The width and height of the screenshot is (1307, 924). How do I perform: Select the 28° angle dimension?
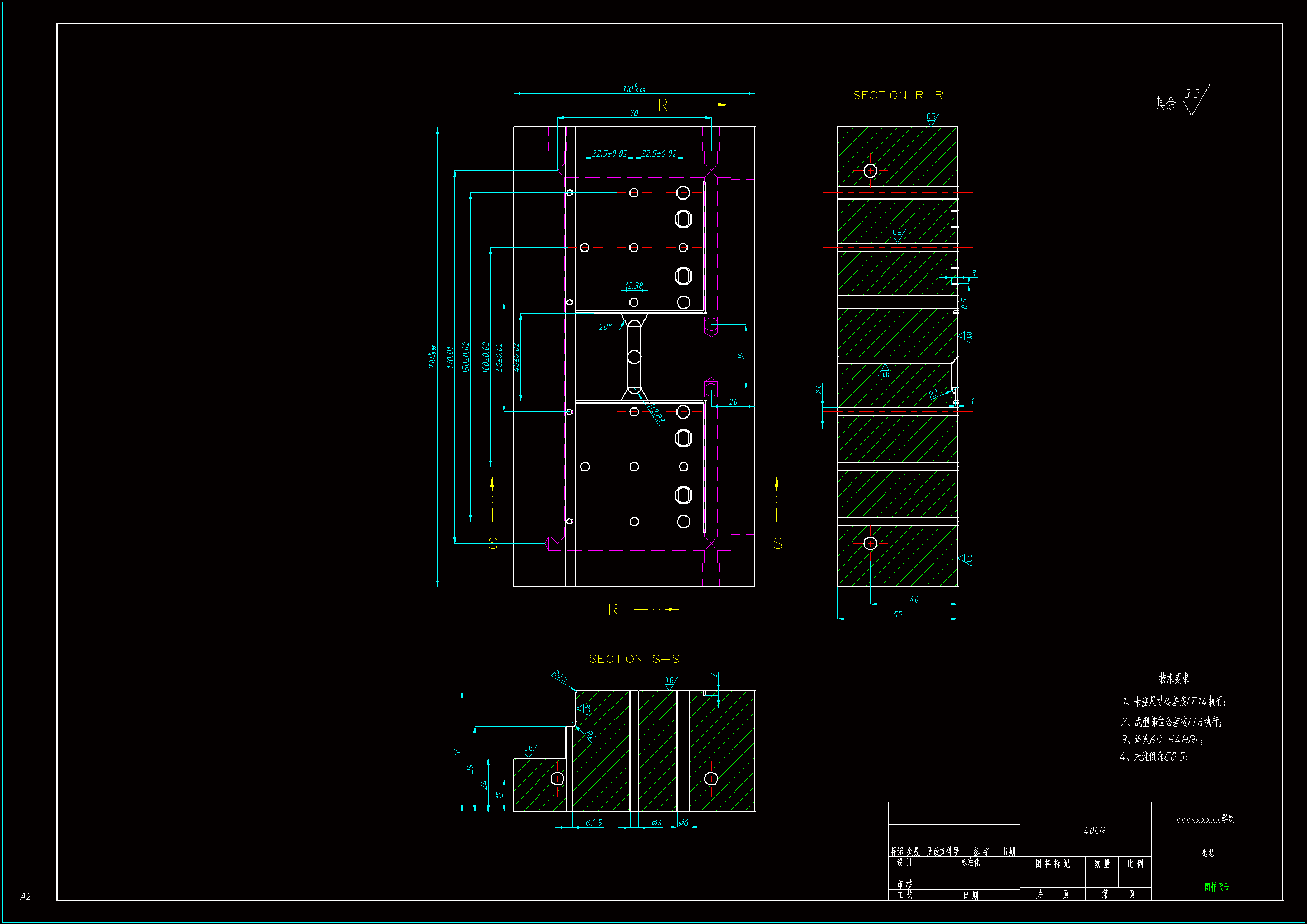click(x=605, y=327)
